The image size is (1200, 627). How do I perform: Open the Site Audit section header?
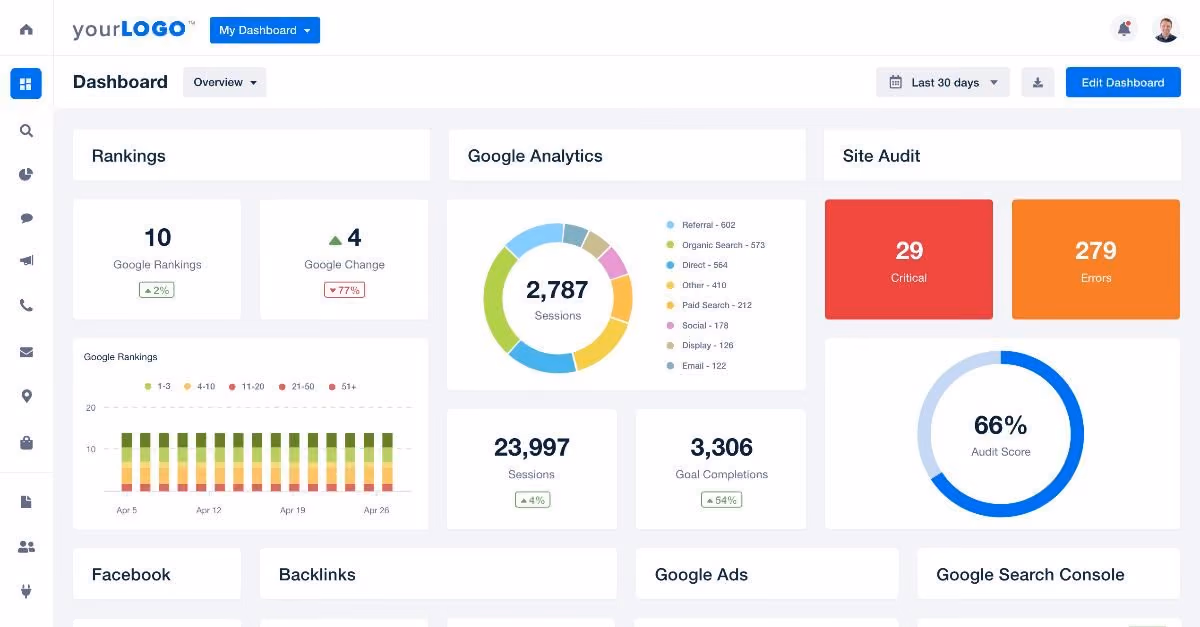(1002, 155)
